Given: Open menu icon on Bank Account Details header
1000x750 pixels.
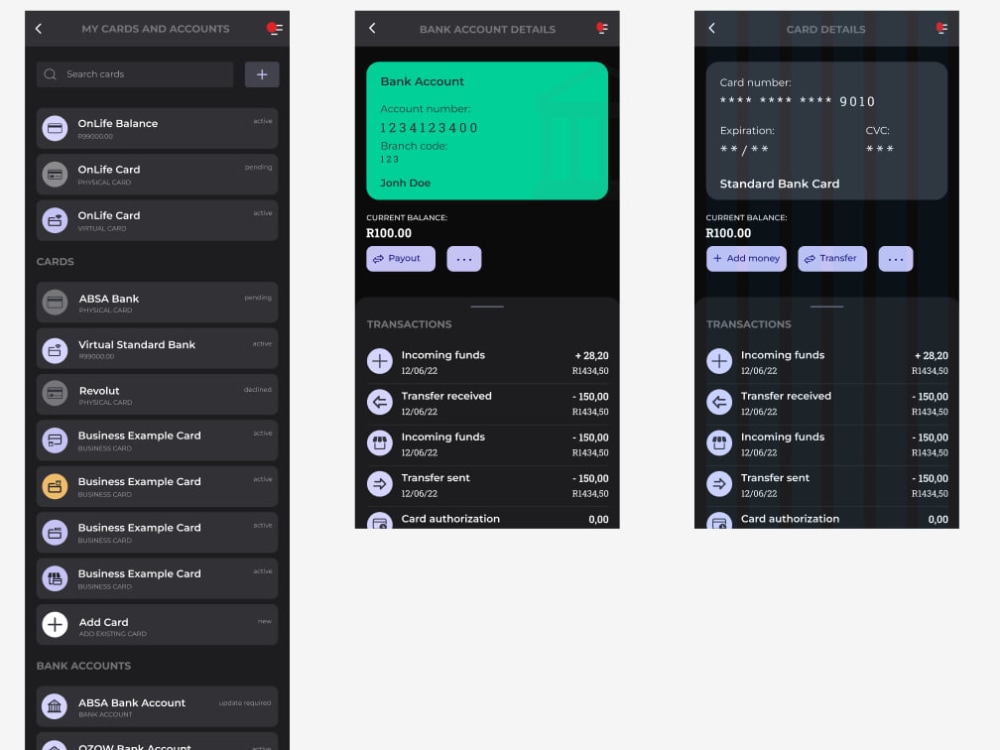Looking at the screenshot, I should click(x=602, y=28).
